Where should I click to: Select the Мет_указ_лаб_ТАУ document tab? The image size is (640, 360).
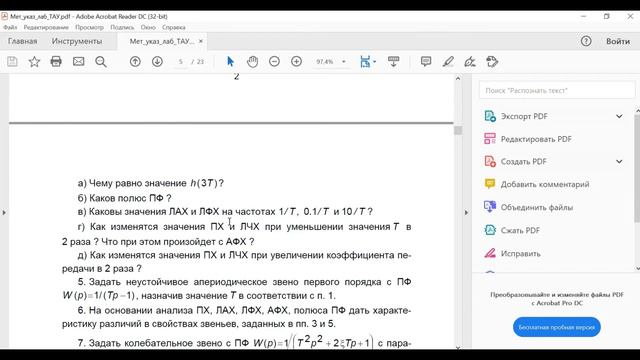coord(162,41)
